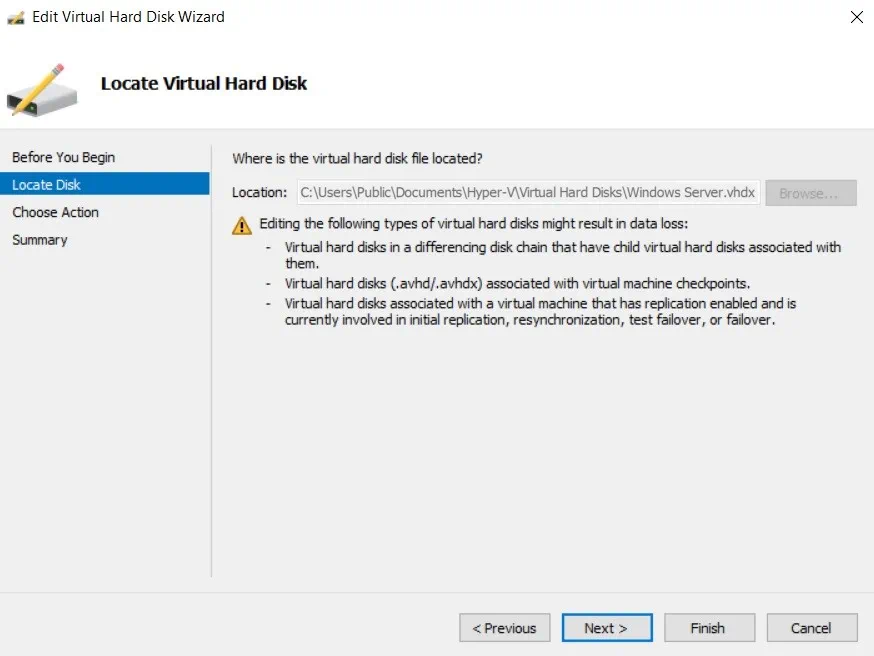Click the differencing disk chain bullet text

(562, 254)
